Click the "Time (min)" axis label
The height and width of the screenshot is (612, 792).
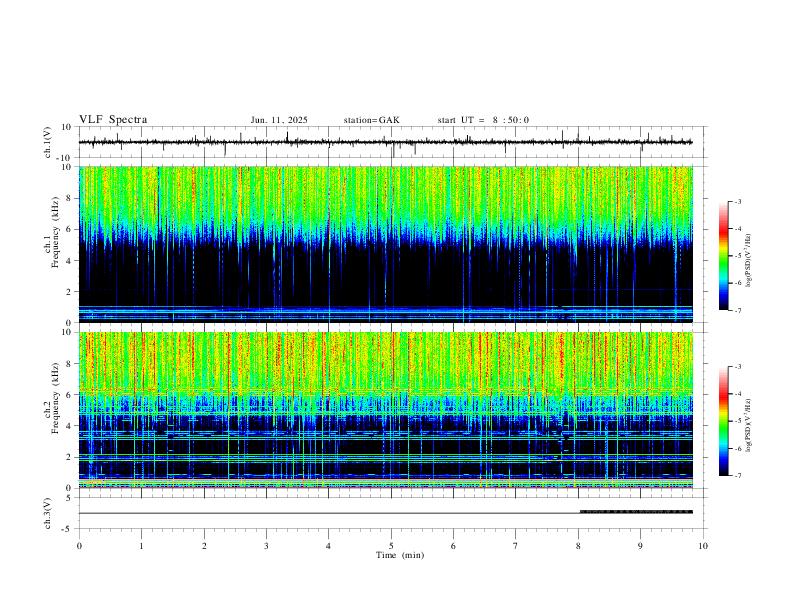pos(400,555)
